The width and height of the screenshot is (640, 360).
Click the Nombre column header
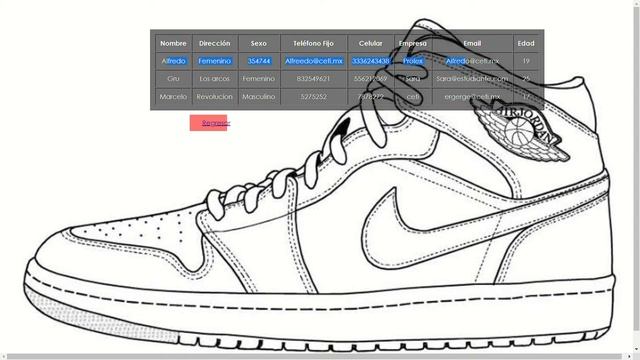coord(173,43)
